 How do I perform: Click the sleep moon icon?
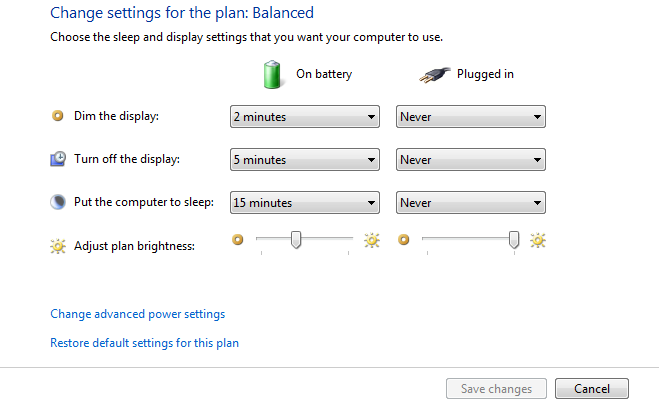tap(57, 202)
